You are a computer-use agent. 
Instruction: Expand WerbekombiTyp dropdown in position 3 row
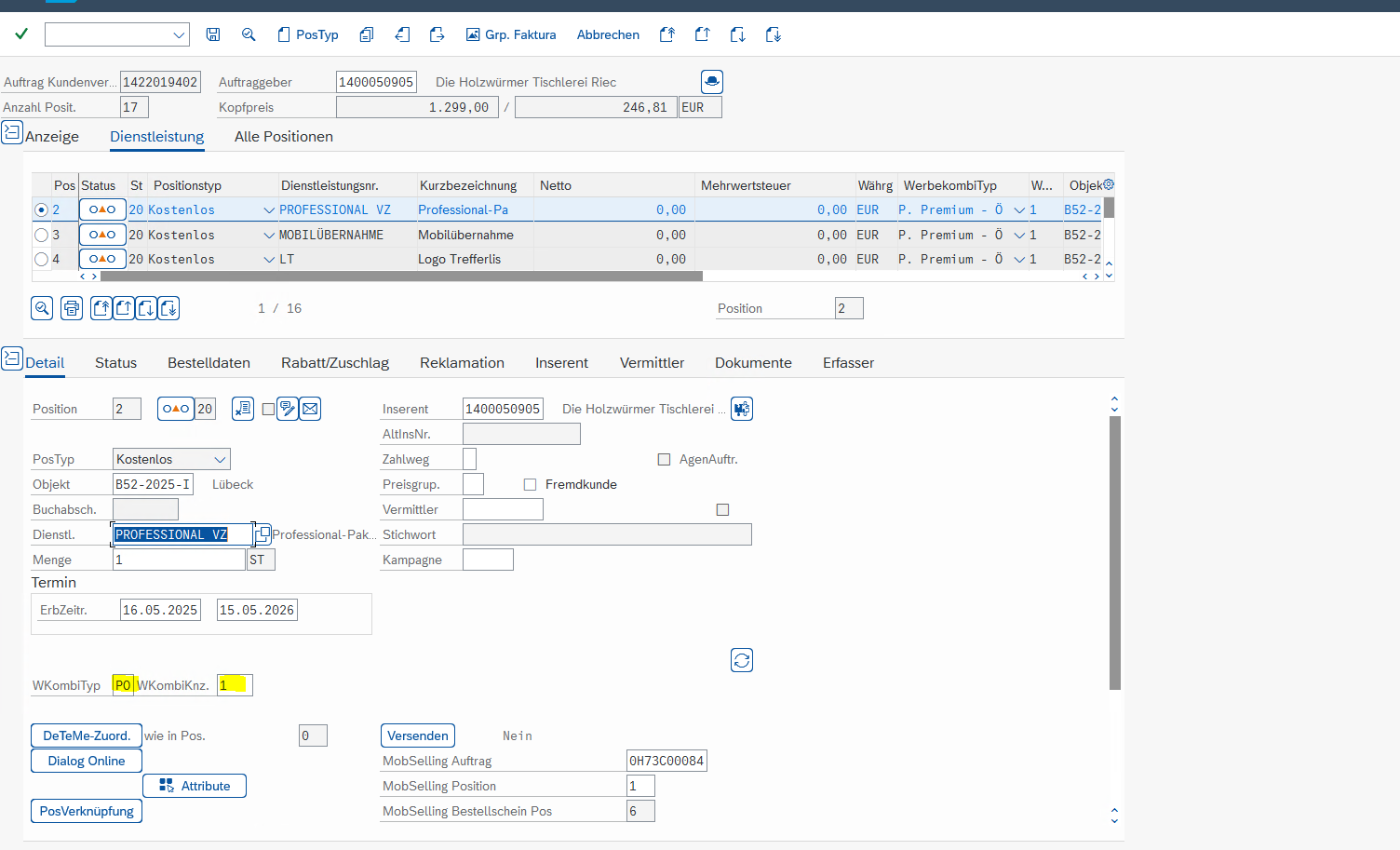[x=1019, y=235]
